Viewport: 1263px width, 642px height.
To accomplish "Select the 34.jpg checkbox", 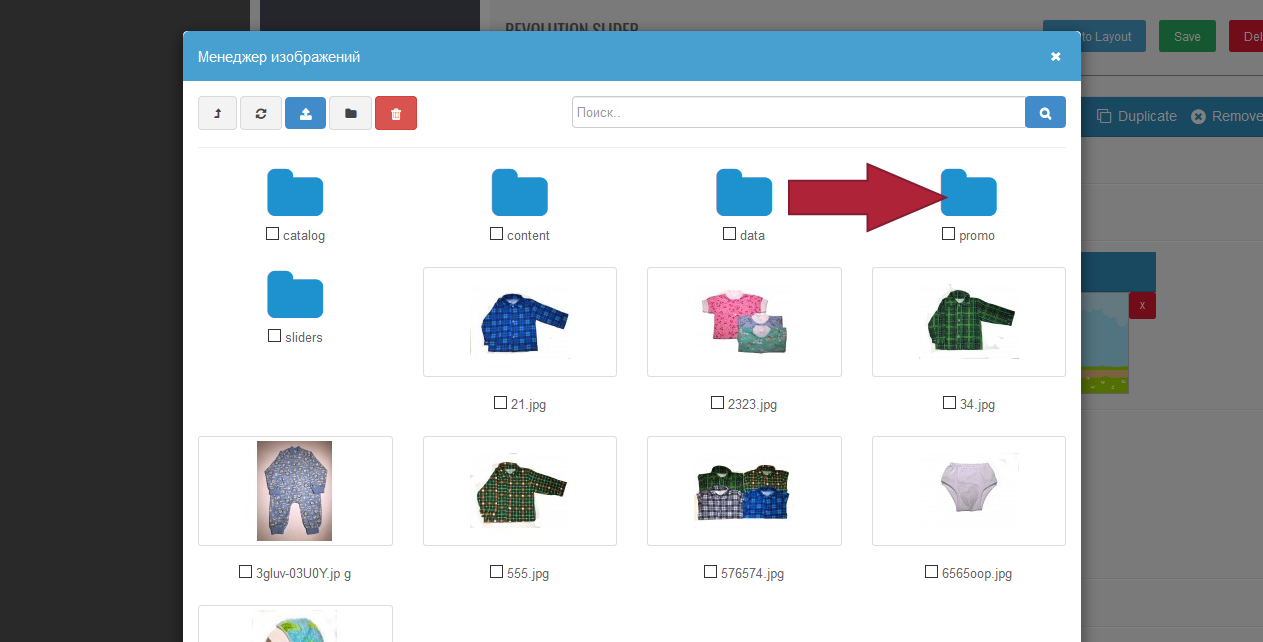I will (x=949, y=403).
